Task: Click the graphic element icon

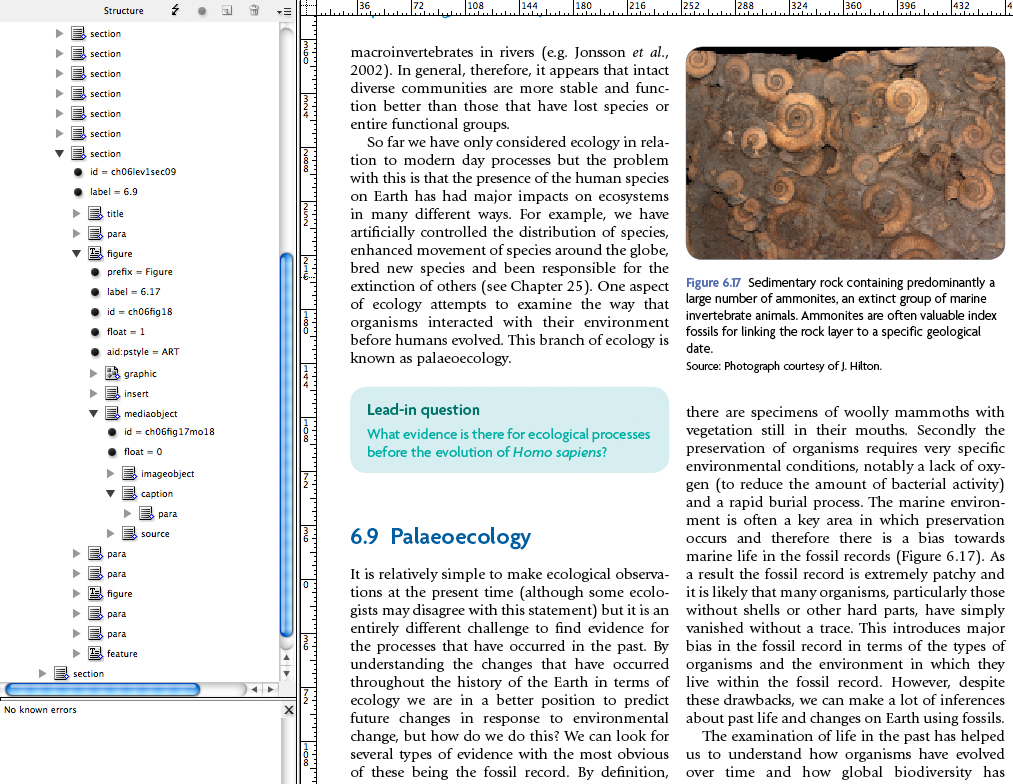Action: 112,373
